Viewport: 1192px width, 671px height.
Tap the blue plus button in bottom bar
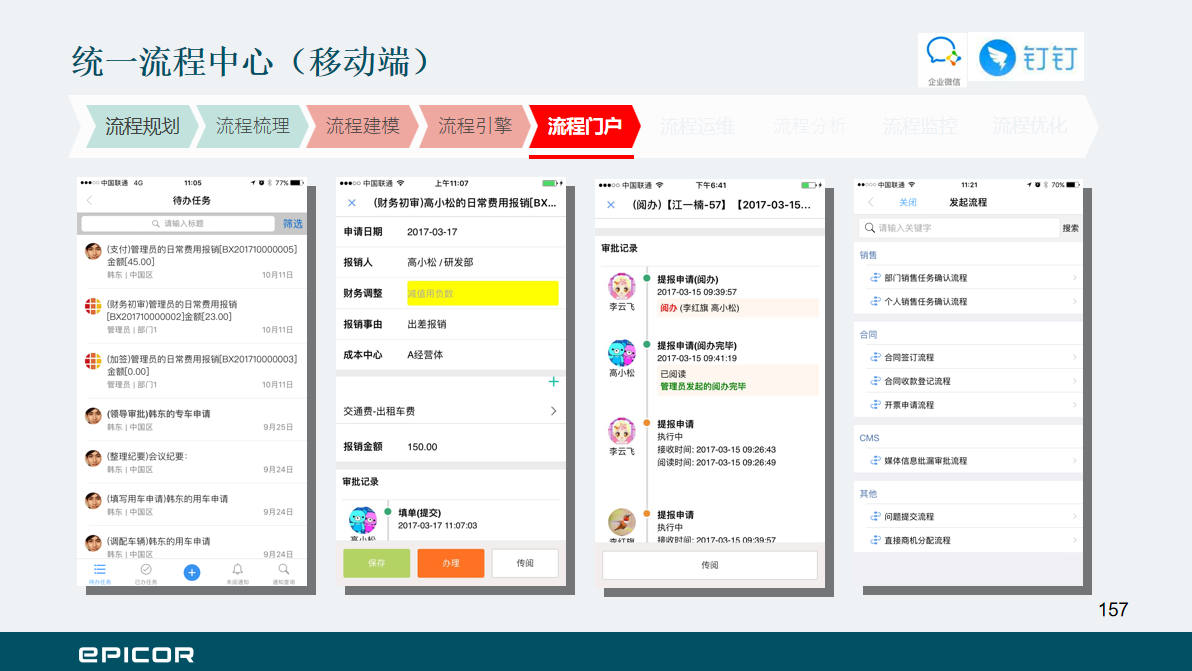192,572
